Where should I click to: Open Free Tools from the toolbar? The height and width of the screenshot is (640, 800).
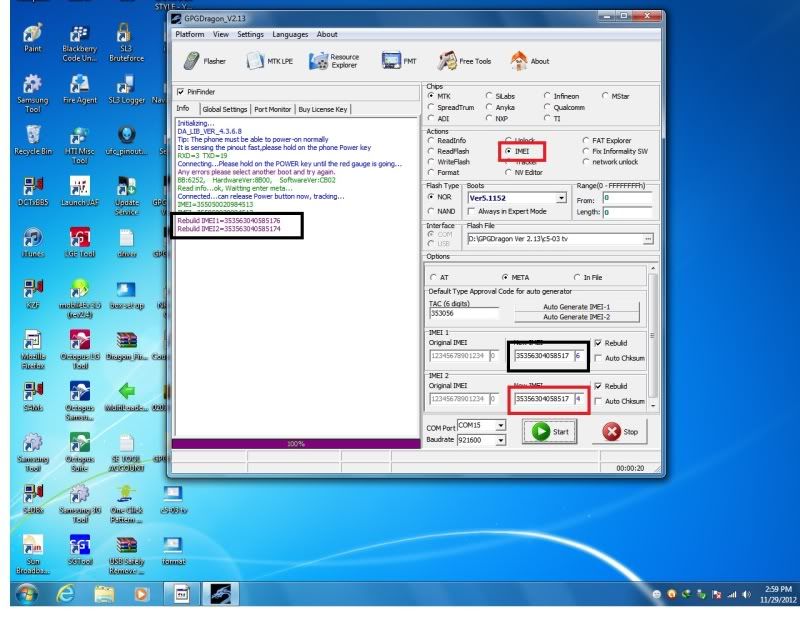click(464, 61)
